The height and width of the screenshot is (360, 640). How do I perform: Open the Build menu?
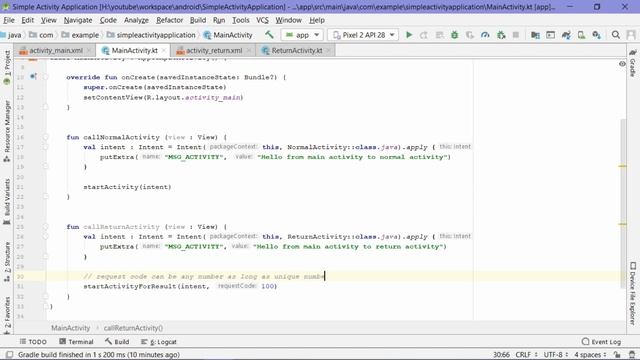pos(198,20)
